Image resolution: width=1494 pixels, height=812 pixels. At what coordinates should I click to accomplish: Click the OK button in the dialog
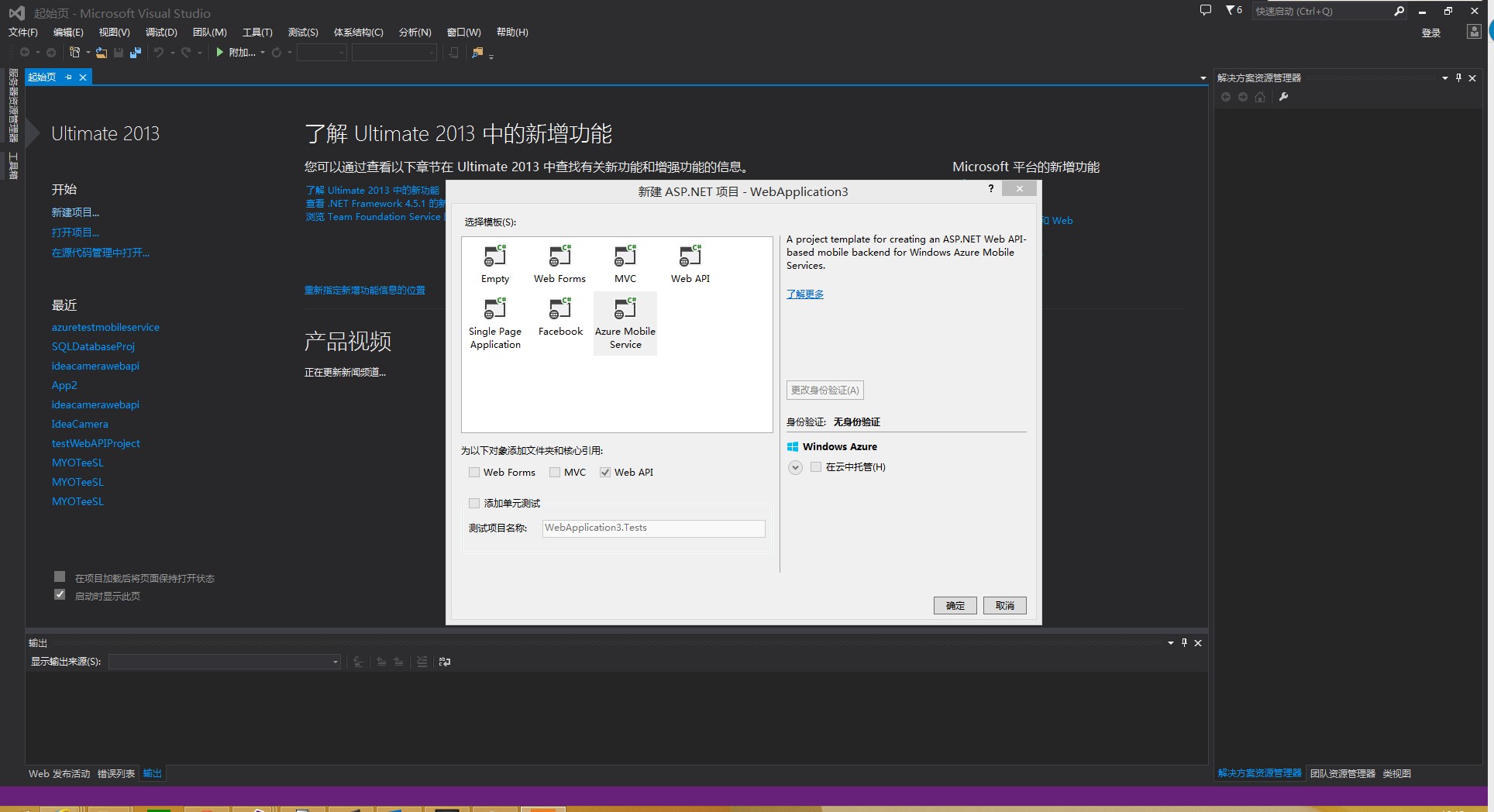(x=955, y=606)
